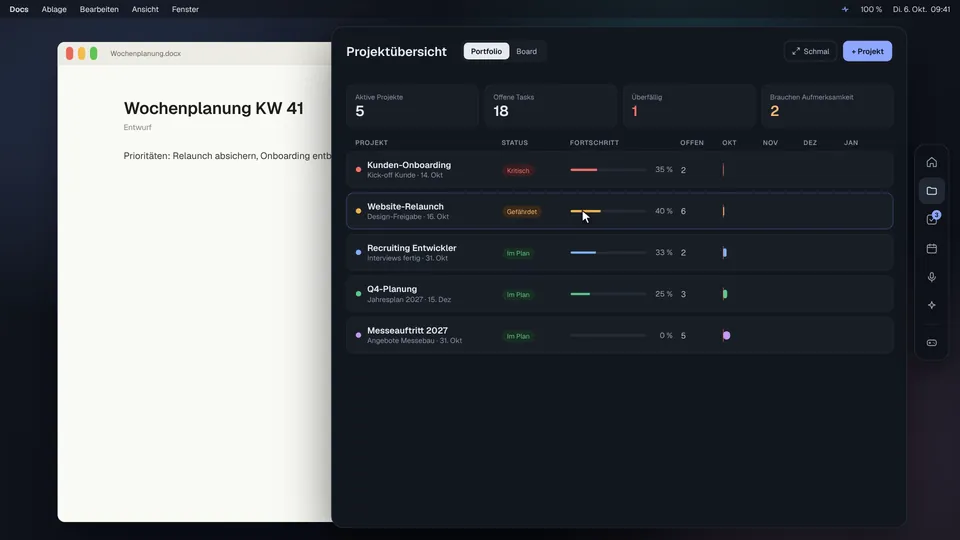
Task: Open the Fenster menu
Action: 185,9
